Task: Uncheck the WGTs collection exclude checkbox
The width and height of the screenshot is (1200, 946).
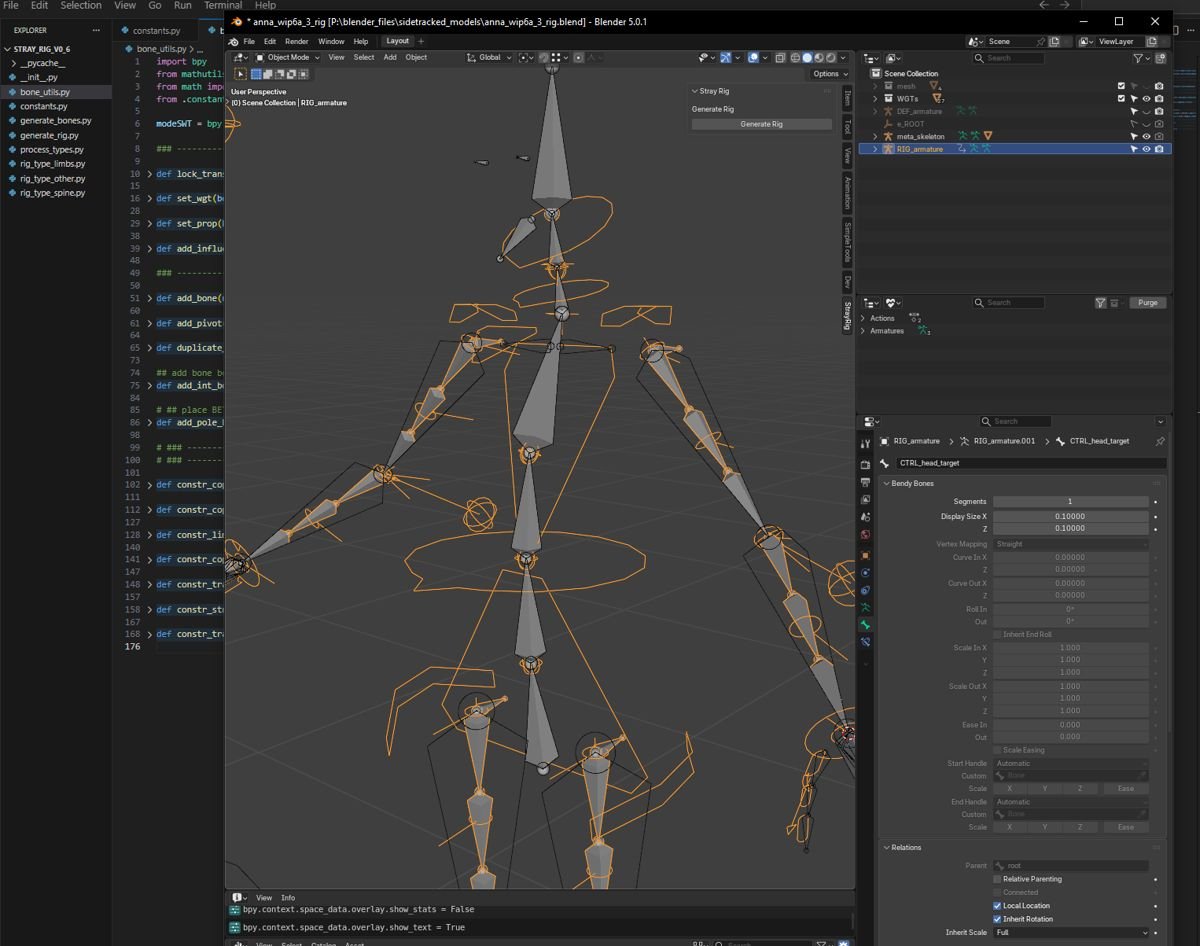Action: pyautogui.click(x=1121, y=99)
